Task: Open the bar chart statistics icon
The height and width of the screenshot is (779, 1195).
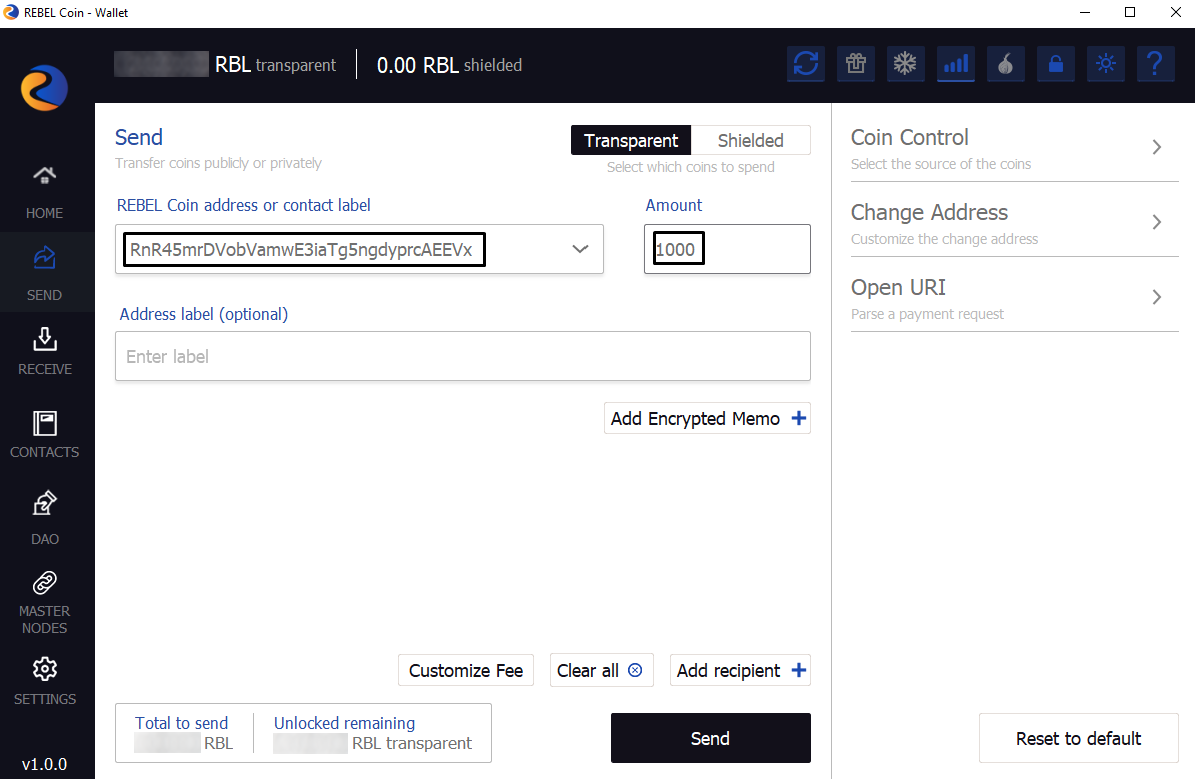Action: pos(956,63)
